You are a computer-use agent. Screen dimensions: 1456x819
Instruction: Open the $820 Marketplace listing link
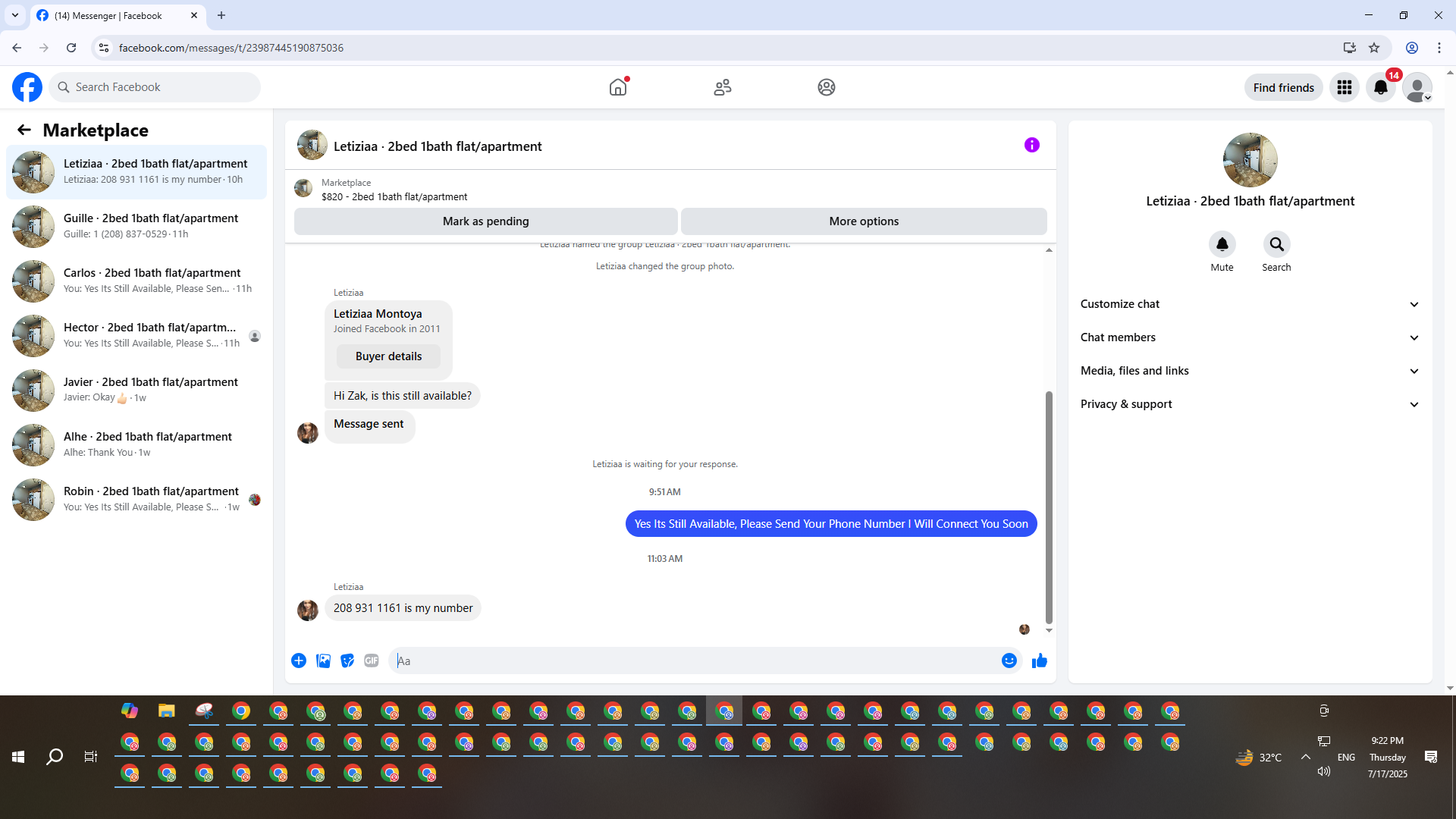pos(394,196)
